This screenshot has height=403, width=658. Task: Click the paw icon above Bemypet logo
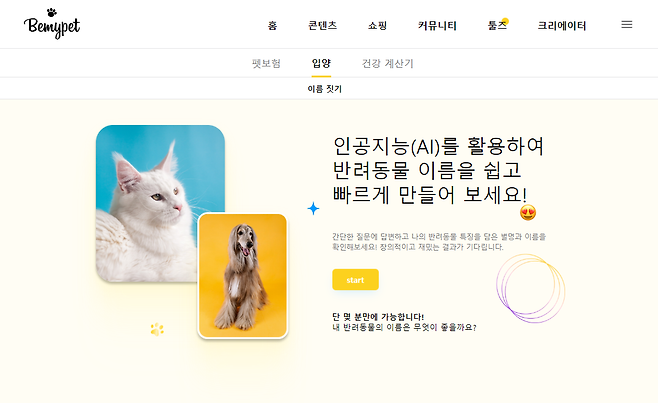[51, 12]
